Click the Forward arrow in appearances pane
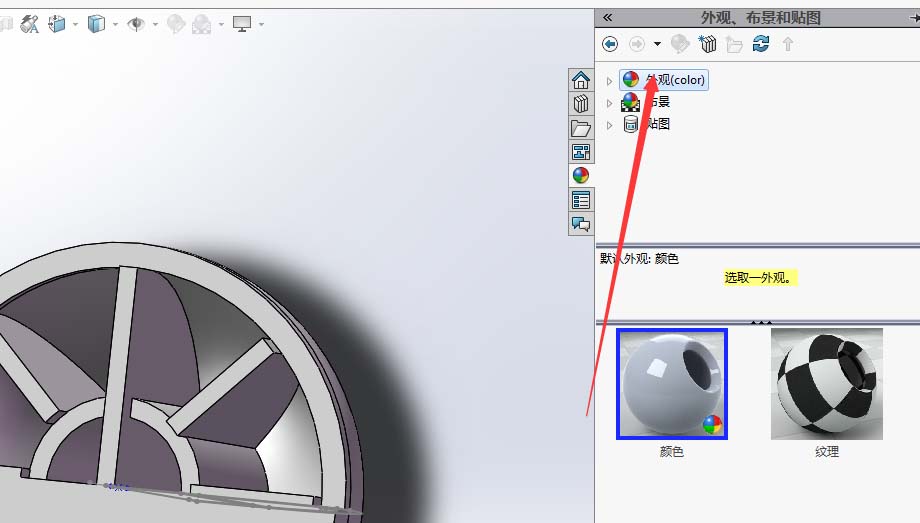Screen dimensions: 920x523 pos(637,44)
